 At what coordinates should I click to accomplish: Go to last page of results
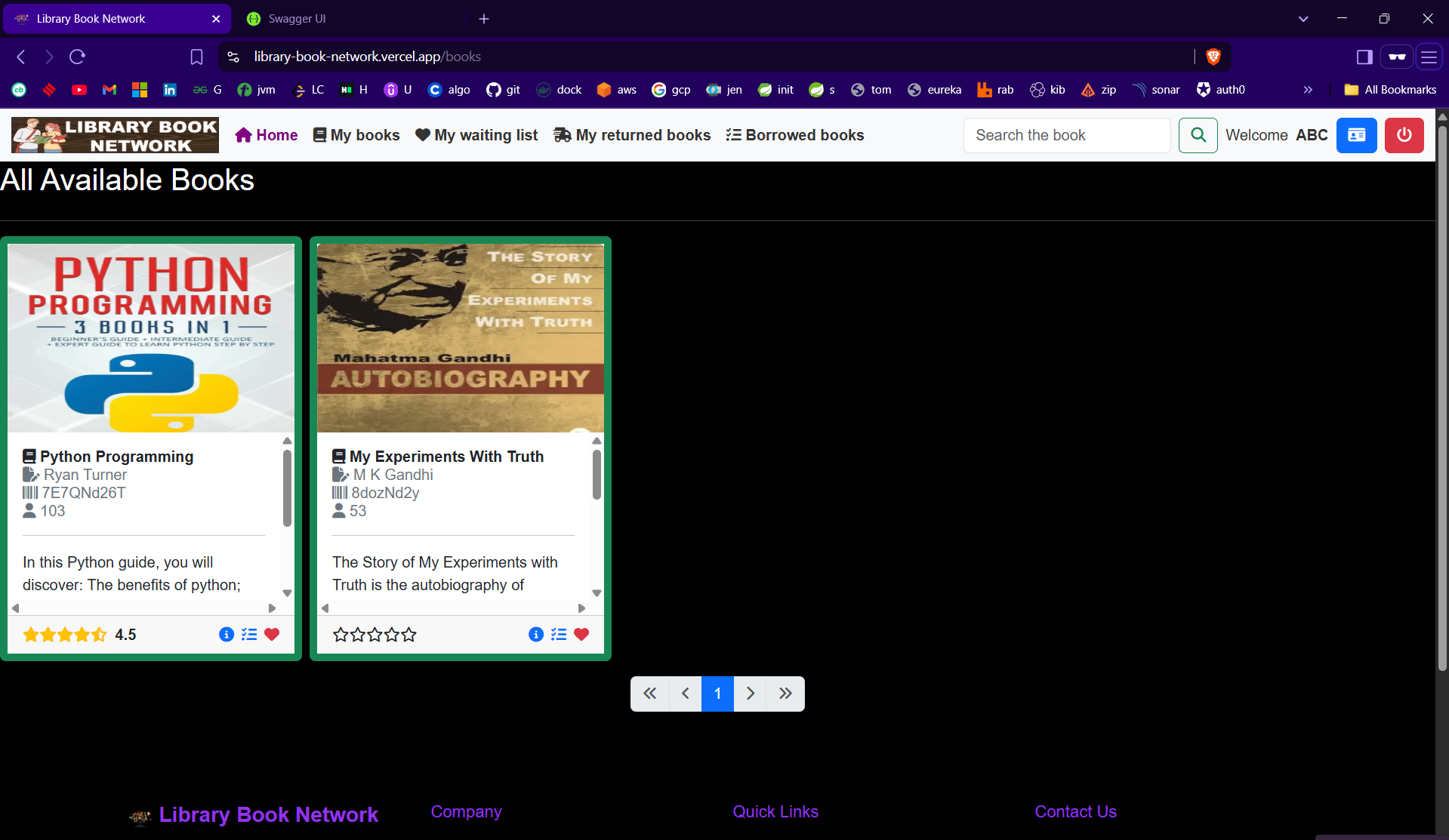tap(785, 694)
